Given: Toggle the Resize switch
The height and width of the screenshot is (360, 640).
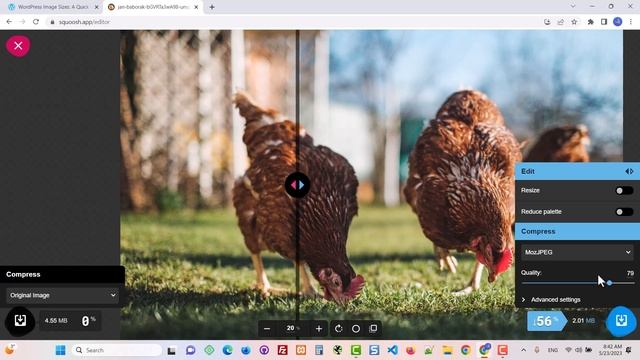Looking at the screenshot, I should pyautogui.click(x=624, y=191).
